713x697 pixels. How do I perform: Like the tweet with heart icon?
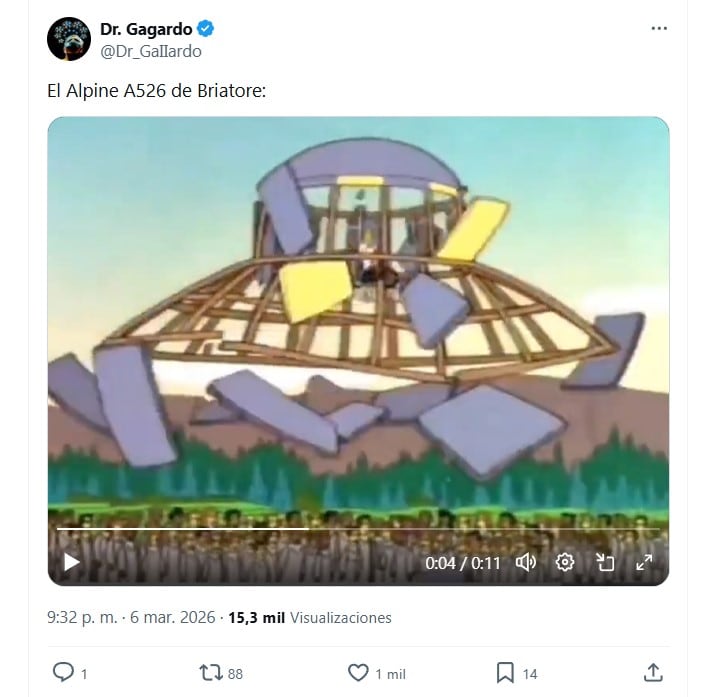(358, 672)
